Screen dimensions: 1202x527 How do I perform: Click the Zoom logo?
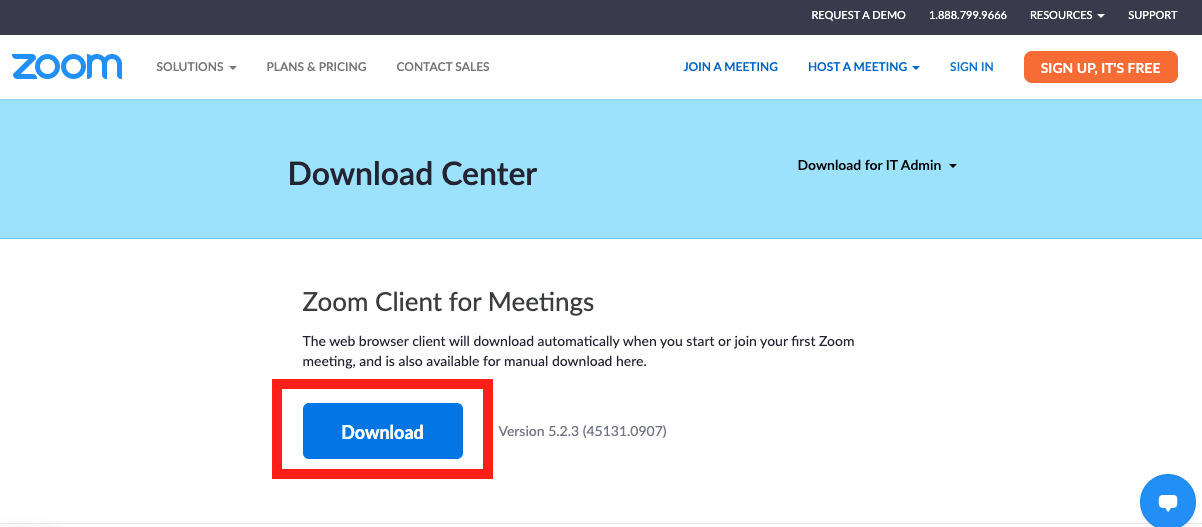(67, 66)
